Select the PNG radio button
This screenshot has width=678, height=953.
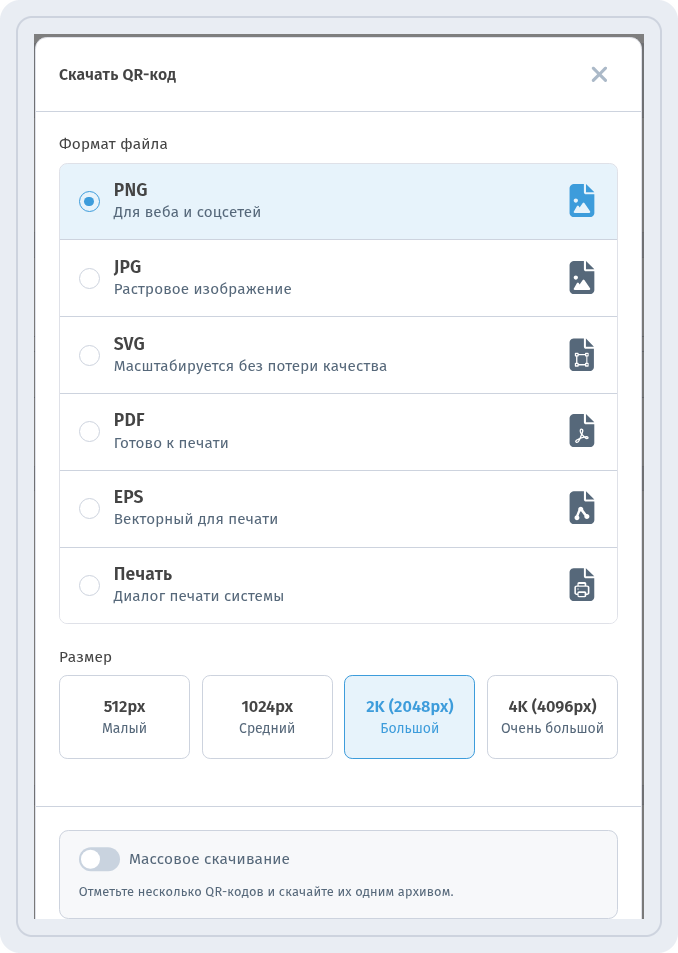[x=89, y=201]
